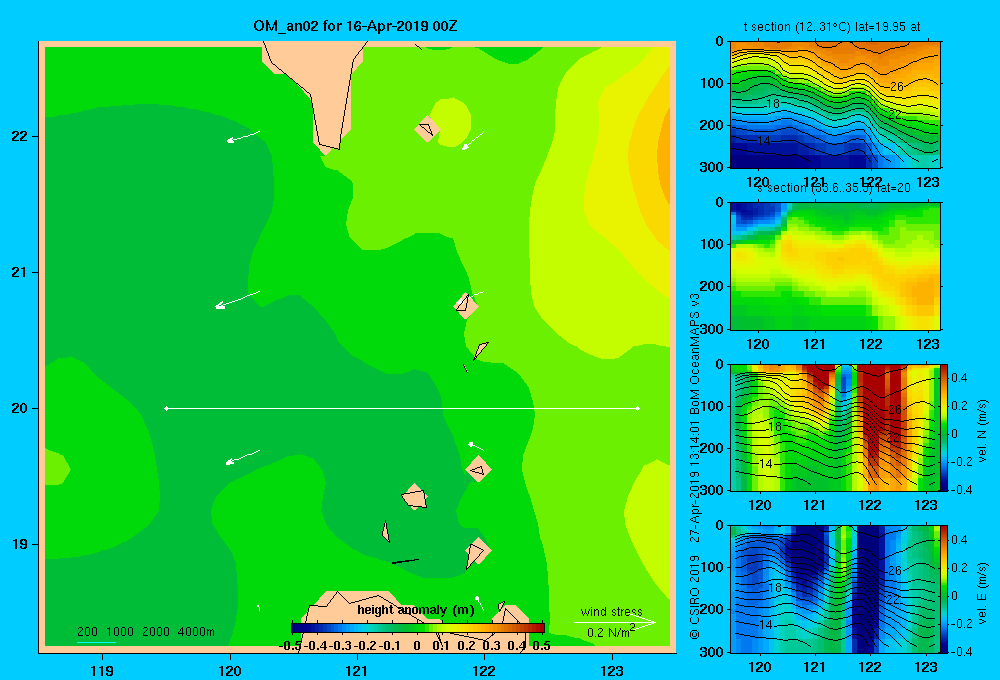Viewport: 1000px width, 680px height.
Task: Click the small island near 22°N 121.5°E
Action: click(x=427, y=129)
